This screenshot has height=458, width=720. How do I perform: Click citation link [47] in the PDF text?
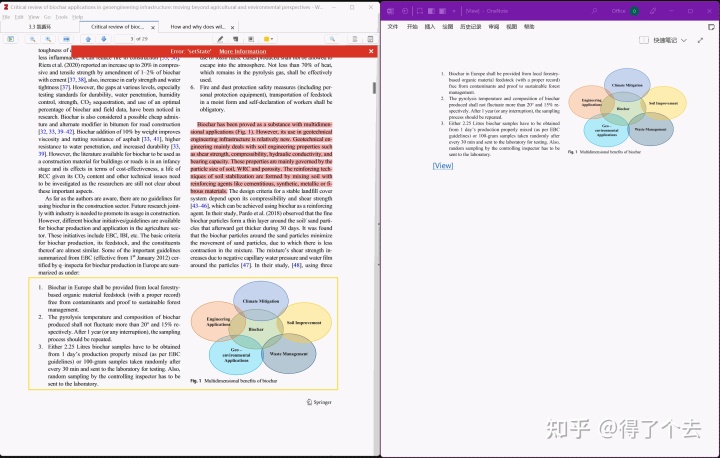[x=246, y=265]
